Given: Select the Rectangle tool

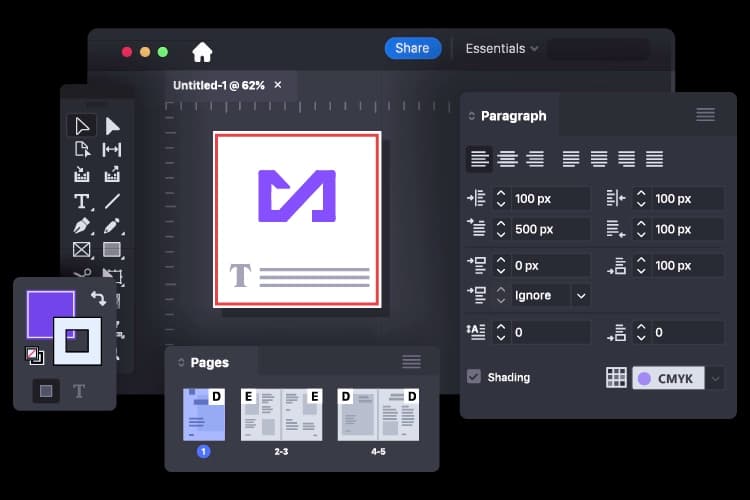Looking at the screenshot, I should [112, 249].
